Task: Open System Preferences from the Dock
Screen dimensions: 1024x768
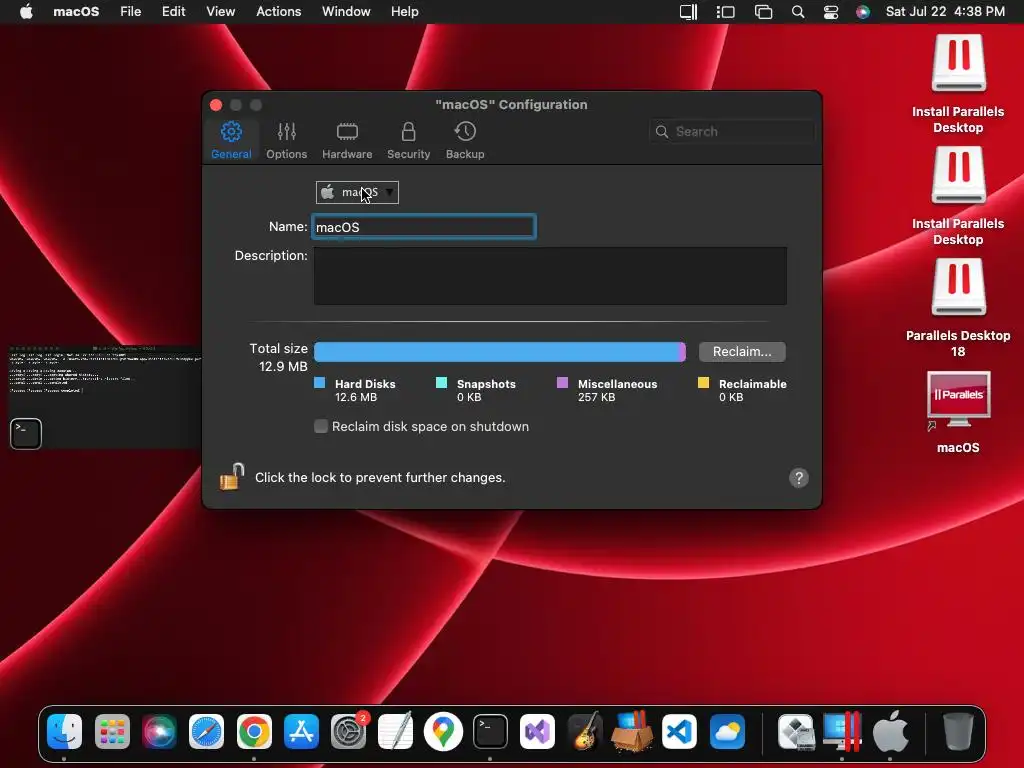Action: tap(349, 731)
